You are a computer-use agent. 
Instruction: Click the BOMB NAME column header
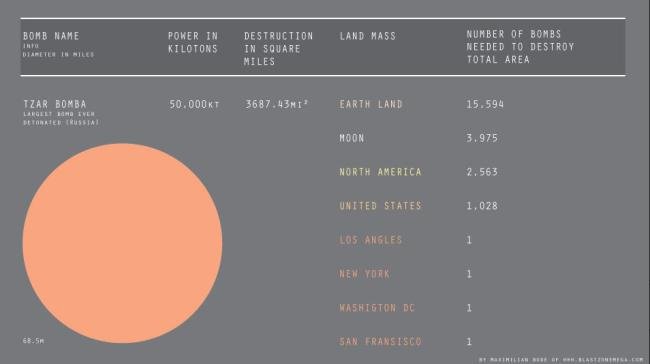(51, 36)
